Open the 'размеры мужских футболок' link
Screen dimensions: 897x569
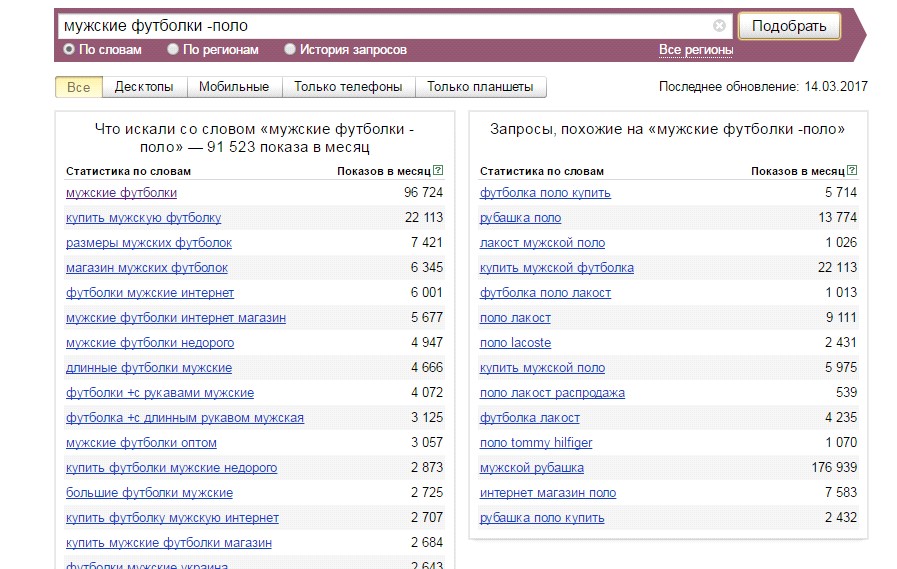coord(149,243)
